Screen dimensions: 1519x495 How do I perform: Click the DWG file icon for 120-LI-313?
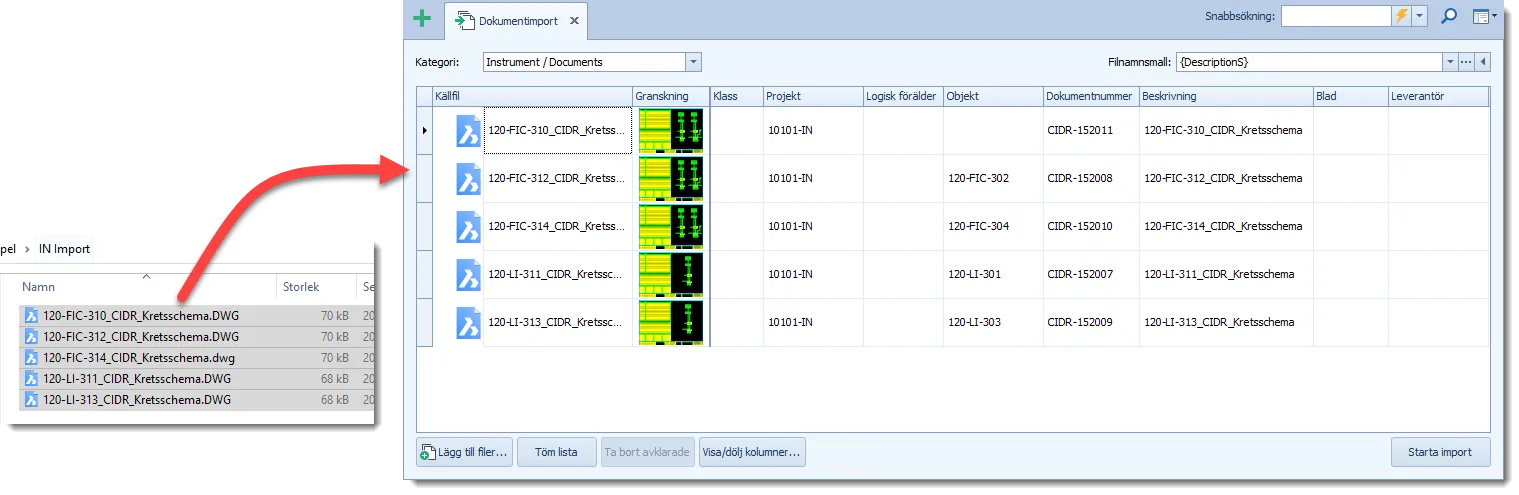469,323
